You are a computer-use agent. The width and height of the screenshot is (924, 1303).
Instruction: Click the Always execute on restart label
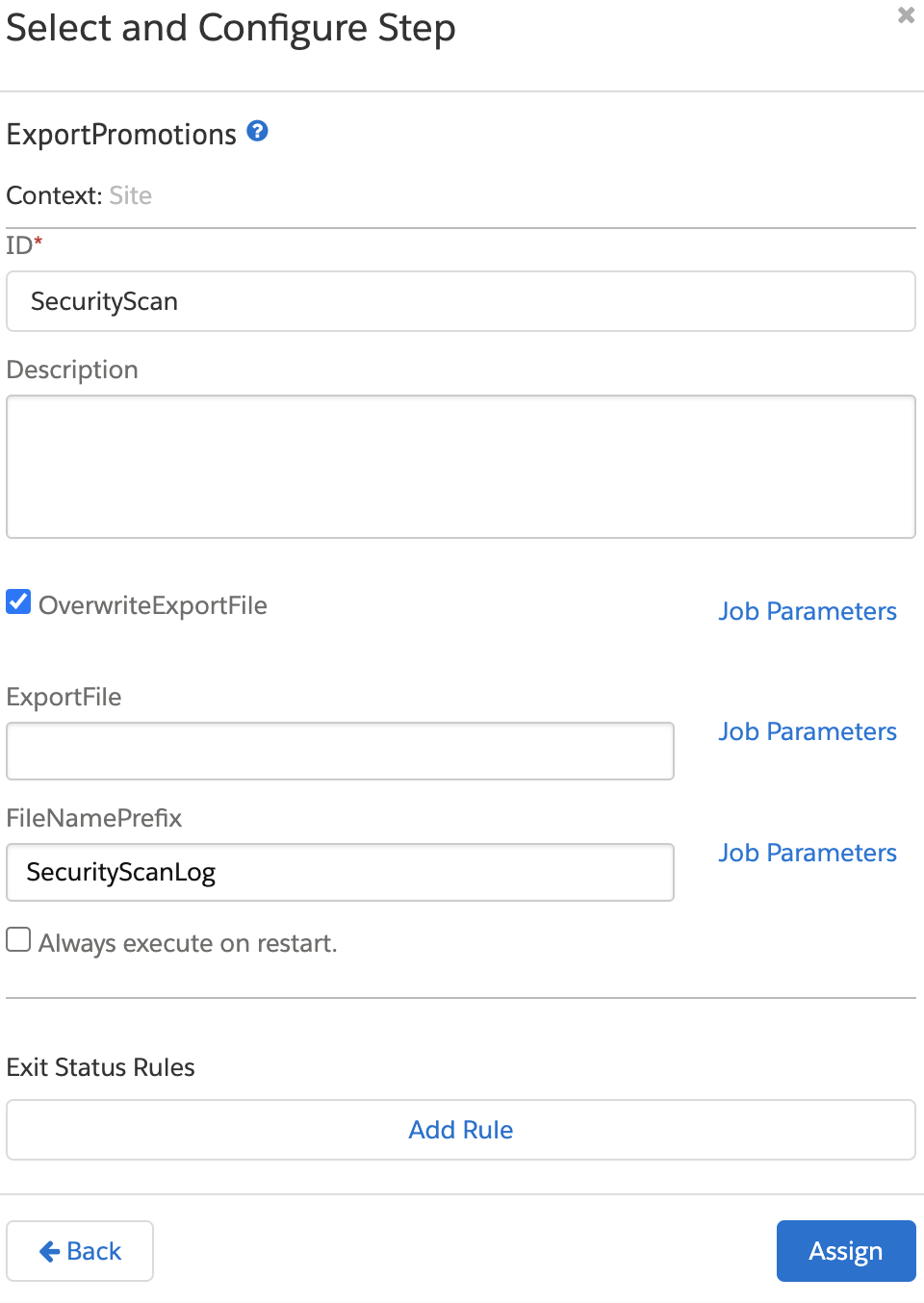point(188,943)
